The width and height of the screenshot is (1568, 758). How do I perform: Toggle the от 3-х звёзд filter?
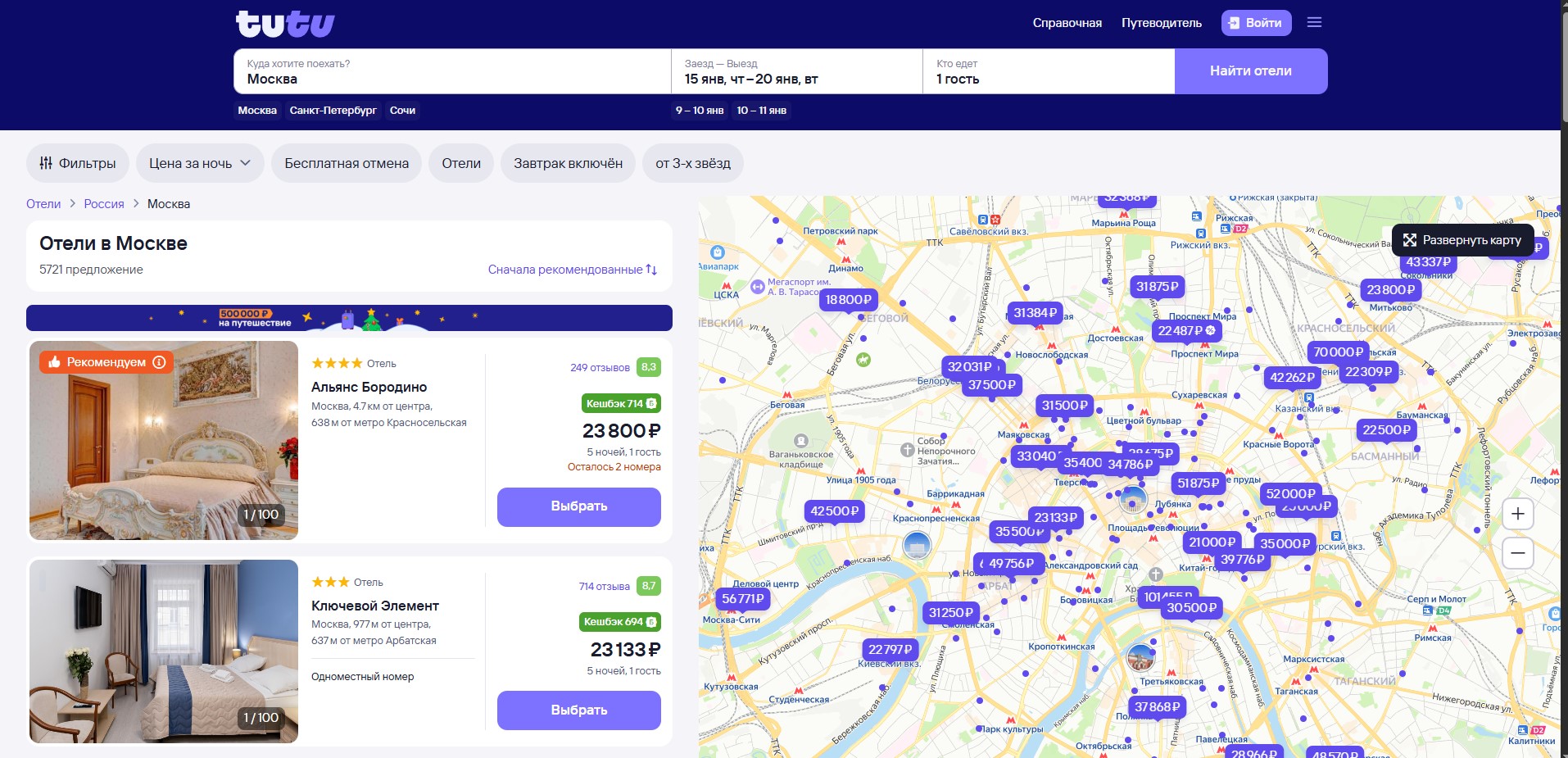pyautogui.click(x=692, y=163)
